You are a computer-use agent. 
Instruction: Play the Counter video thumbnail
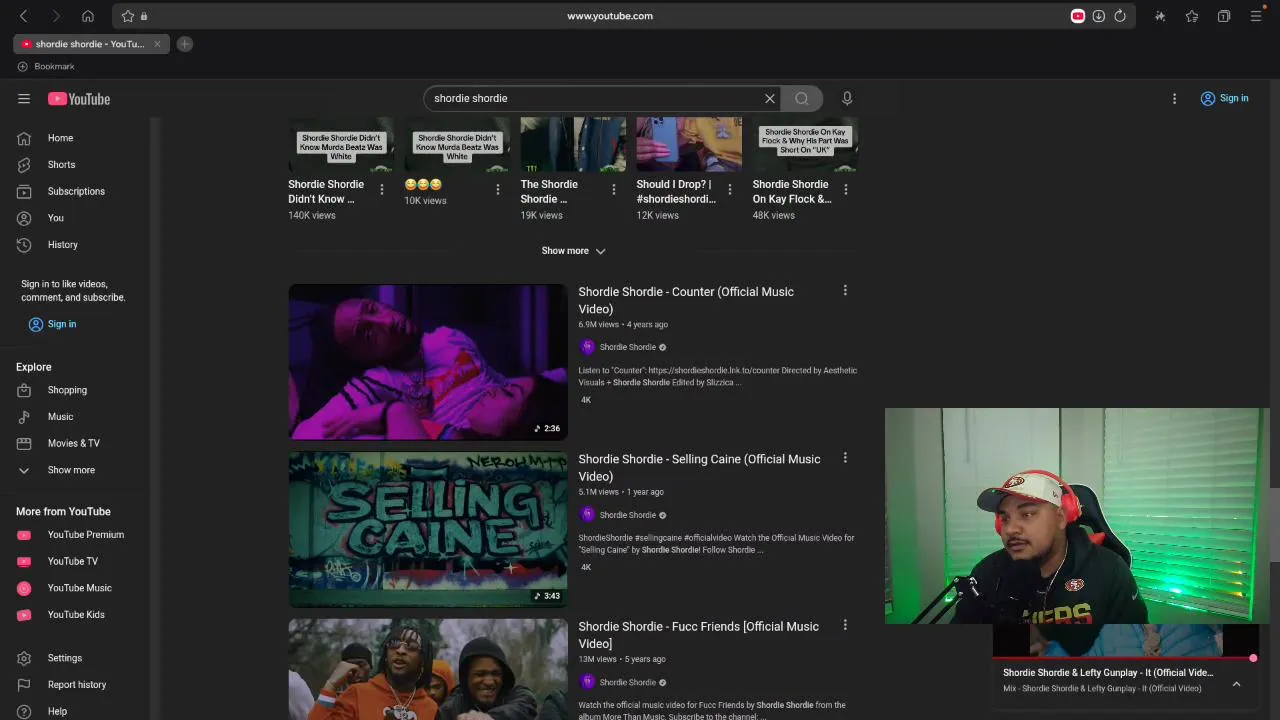[428, 362]
